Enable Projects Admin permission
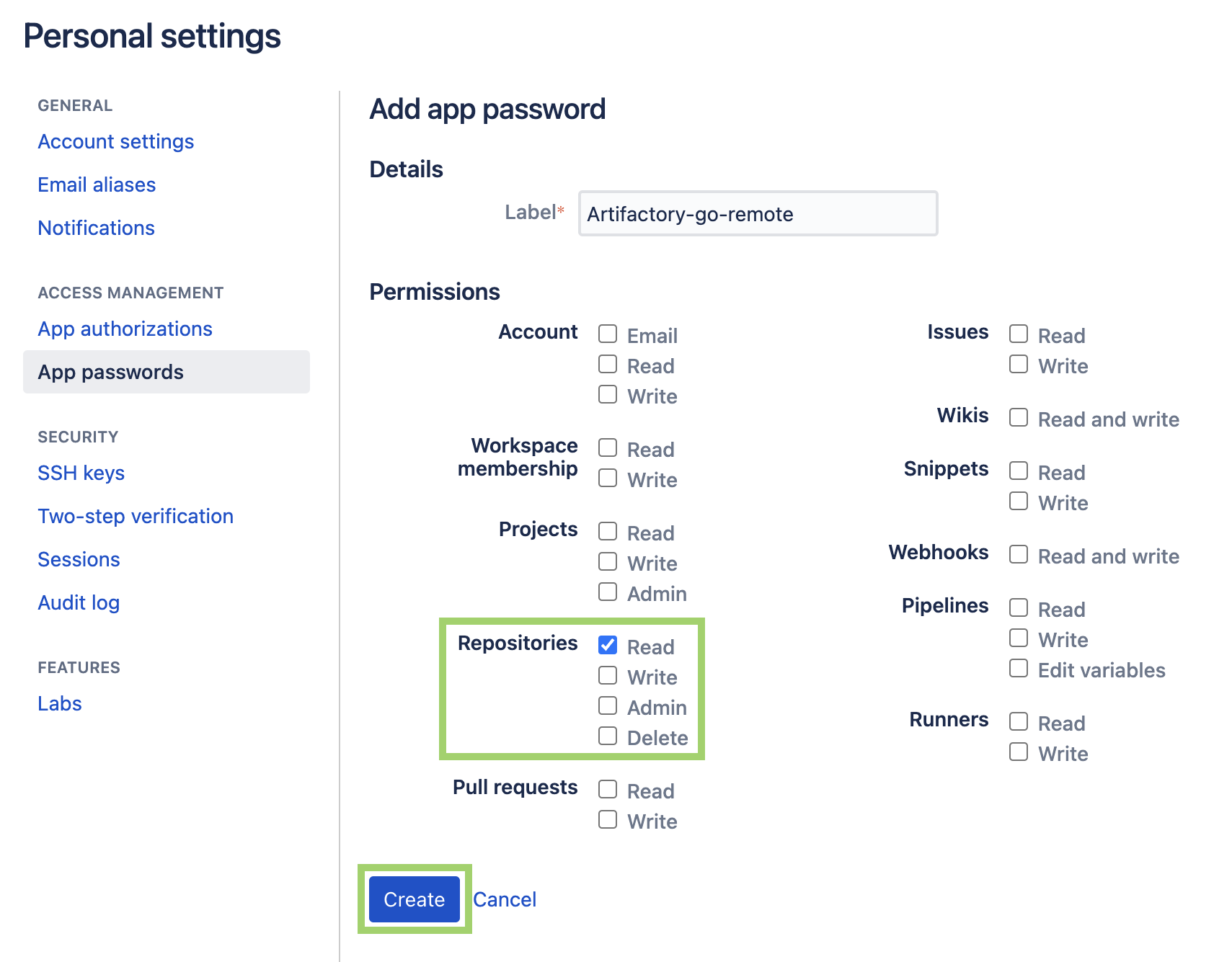The height and width of the screenshot is (962, 1232). 608,592
